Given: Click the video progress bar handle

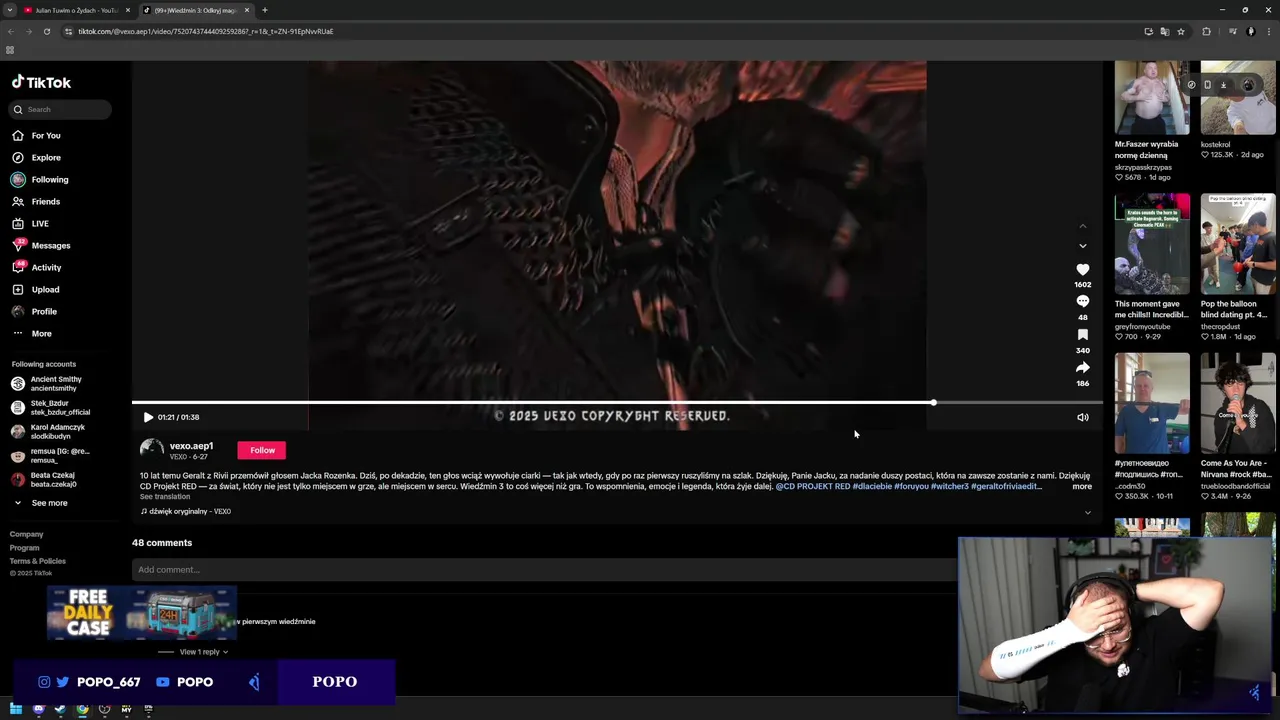Looking at the screenshot, I should click(933, 403).
